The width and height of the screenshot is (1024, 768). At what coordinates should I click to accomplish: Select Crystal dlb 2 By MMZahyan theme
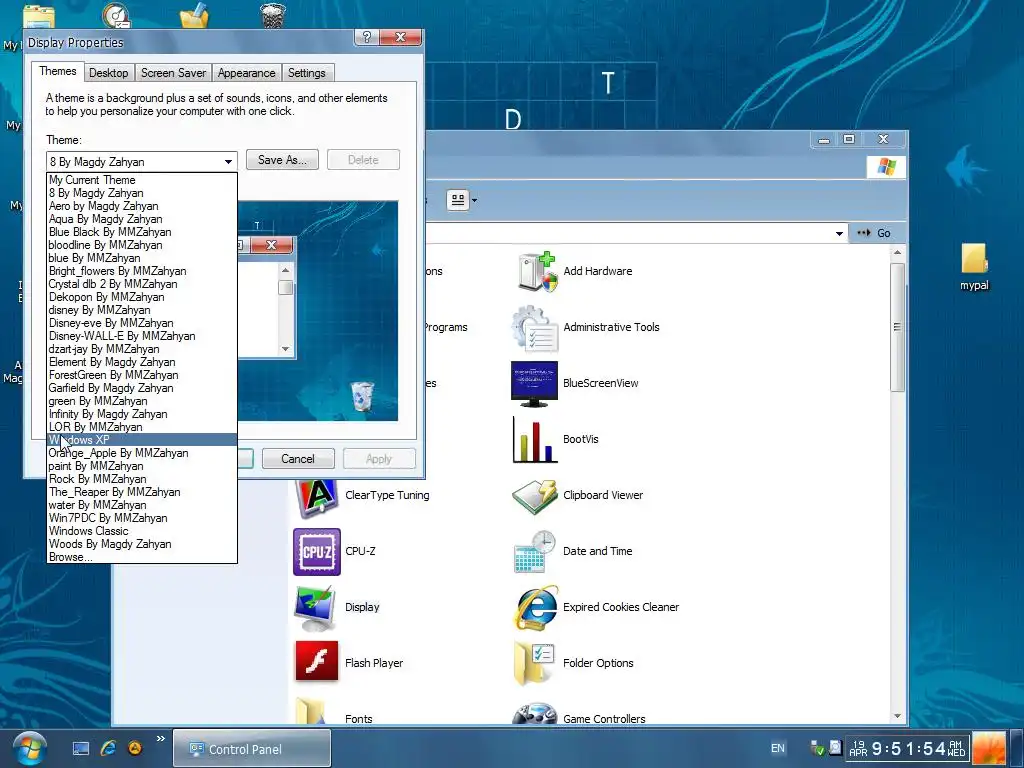click(x=142, y=284)
